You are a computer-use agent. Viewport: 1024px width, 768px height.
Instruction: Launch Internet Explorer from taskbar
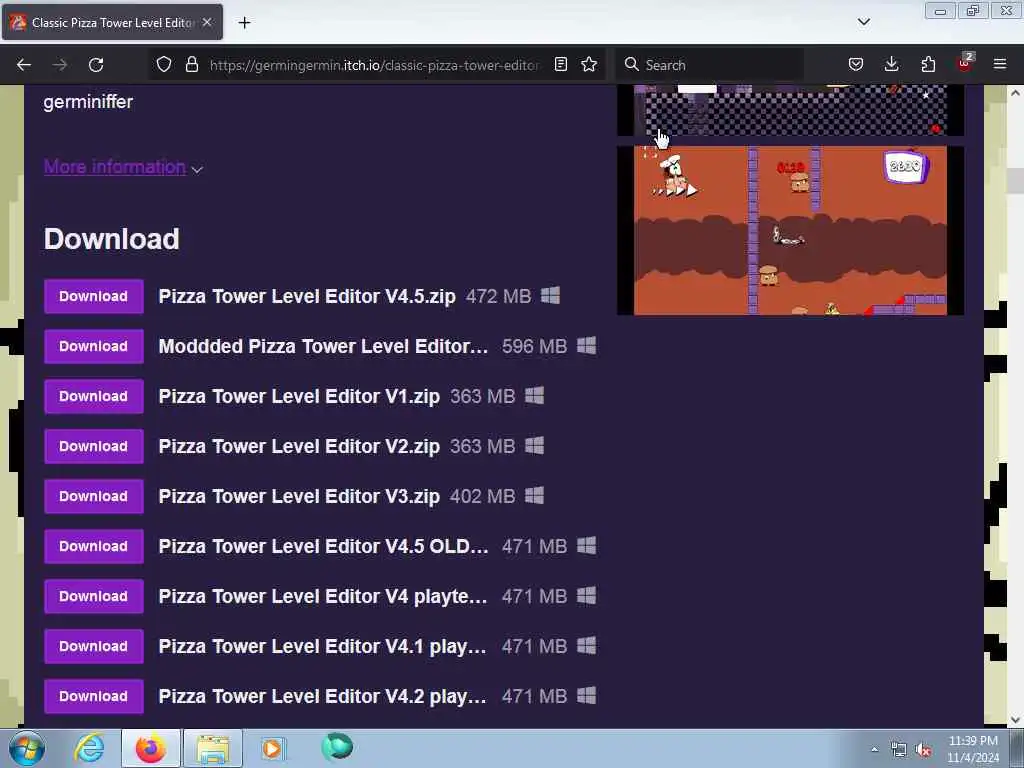tap(89, 748)
